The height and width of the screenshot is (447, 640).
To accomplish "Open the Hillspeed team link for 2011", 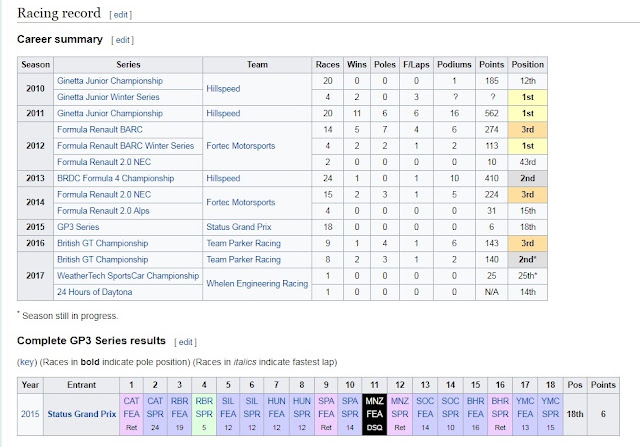I will point(223,113).
